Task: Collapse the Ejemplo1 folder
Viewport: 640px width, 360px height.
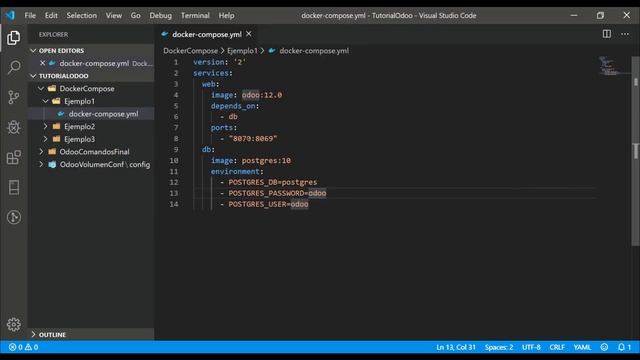Action: [45, 101]
